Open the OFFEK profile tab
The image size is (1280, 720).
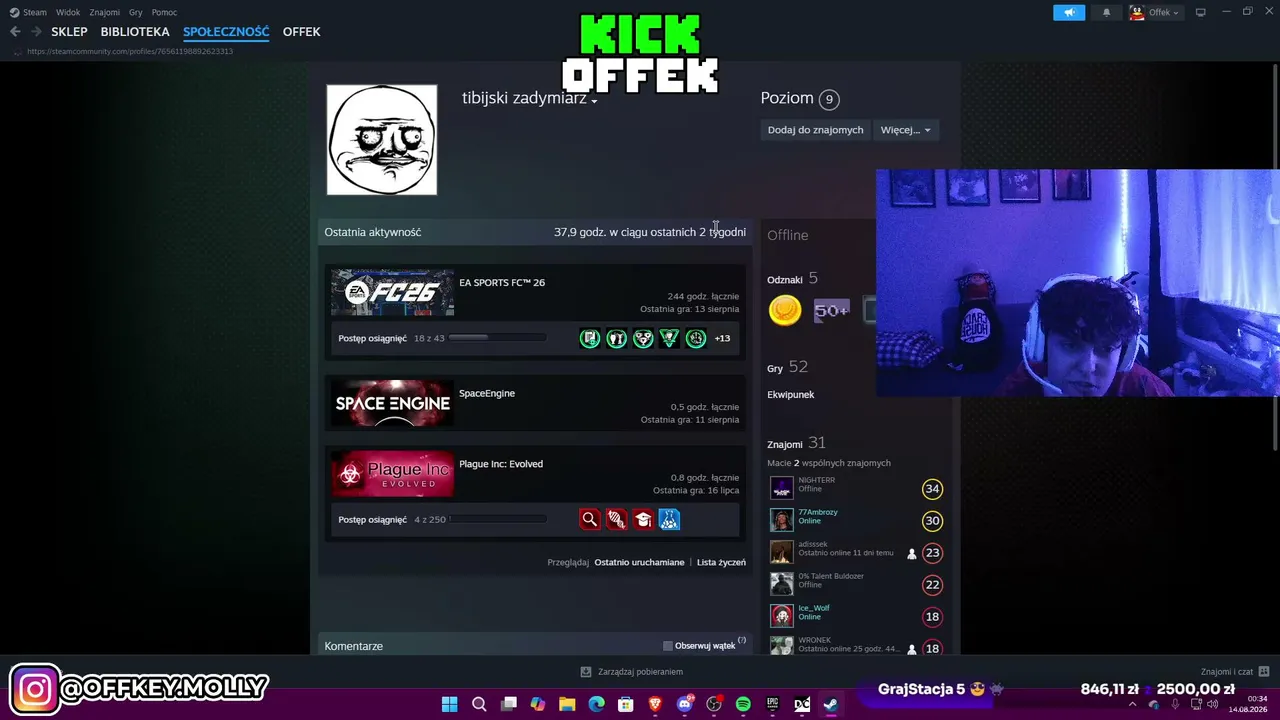[302, 32]
